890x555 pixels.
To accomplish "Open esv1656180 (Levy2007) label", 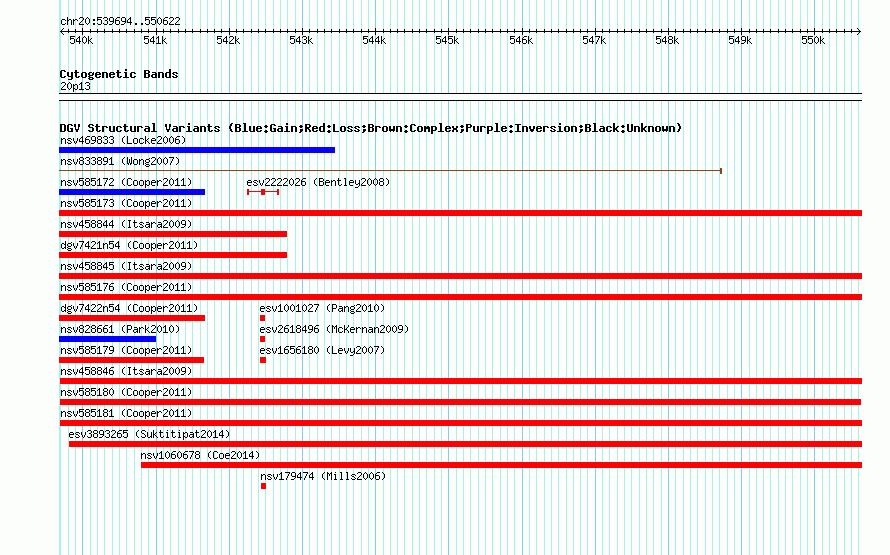I will coord(322,350).
